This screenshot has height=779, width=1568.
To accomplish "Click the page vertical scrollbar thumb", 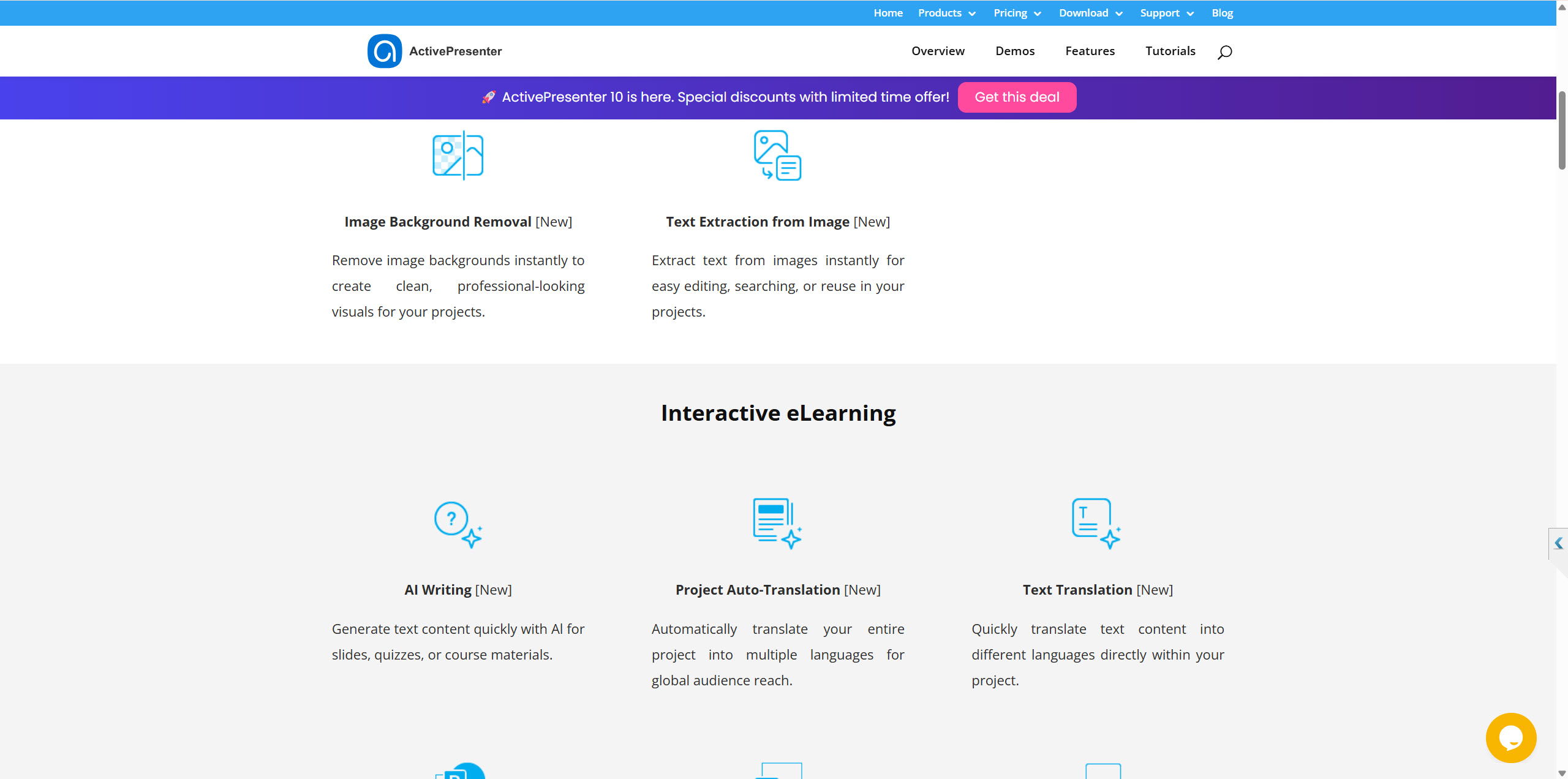I will [x=1562, y=130].
